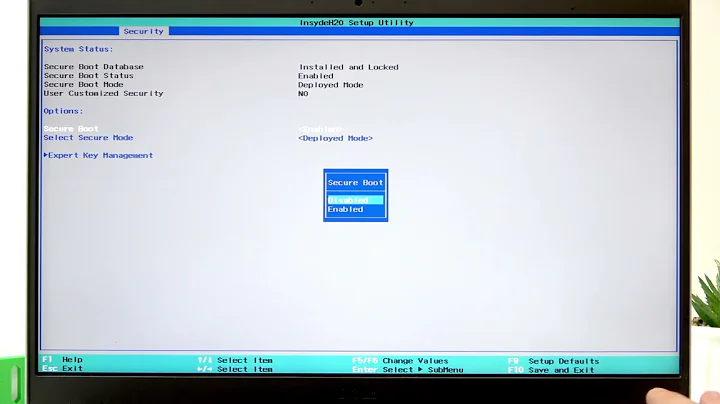Image resolution: width=720 pixels, height=404 pixels.
Task: Click Enter Select SubMenu hint
Action: [408, 370]
